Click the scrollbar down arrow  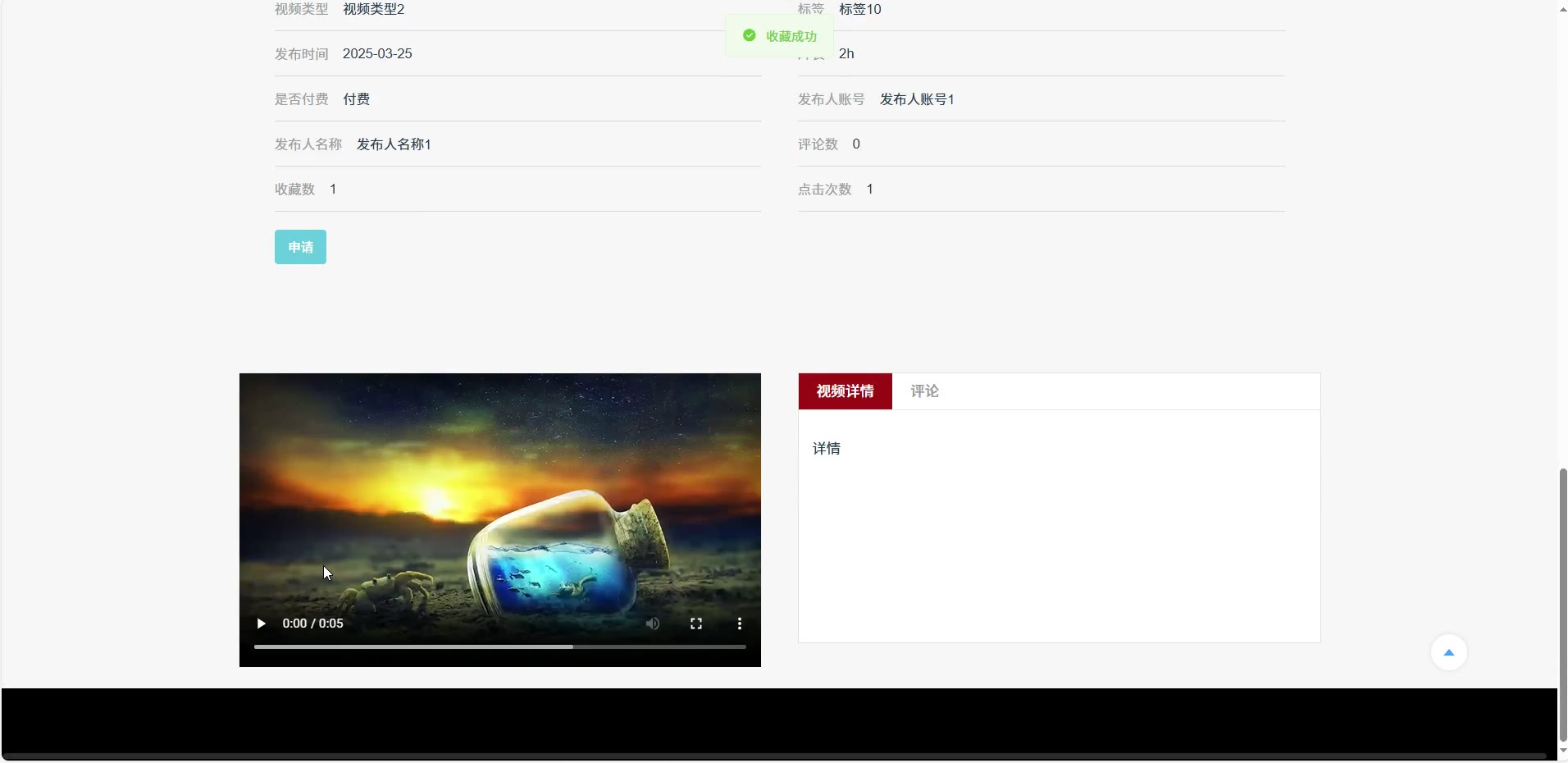click(1563, 751)
